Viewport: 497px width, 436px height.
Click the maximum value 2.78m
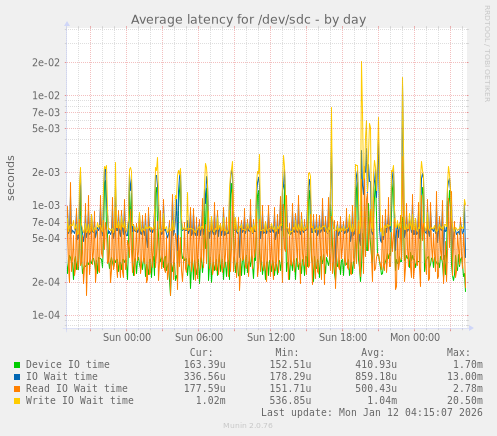468,388
